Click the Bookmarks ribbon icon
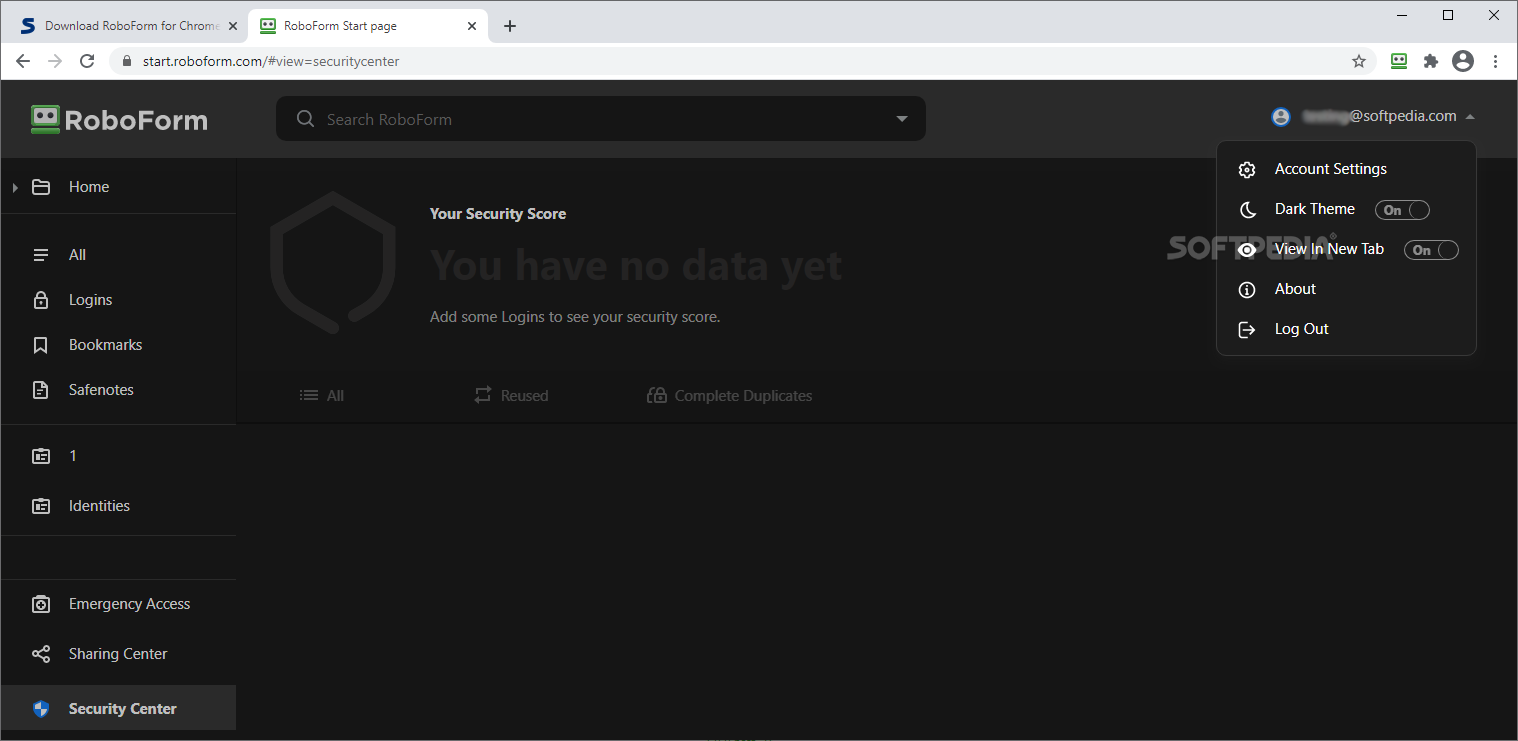 tap(41, 345)
